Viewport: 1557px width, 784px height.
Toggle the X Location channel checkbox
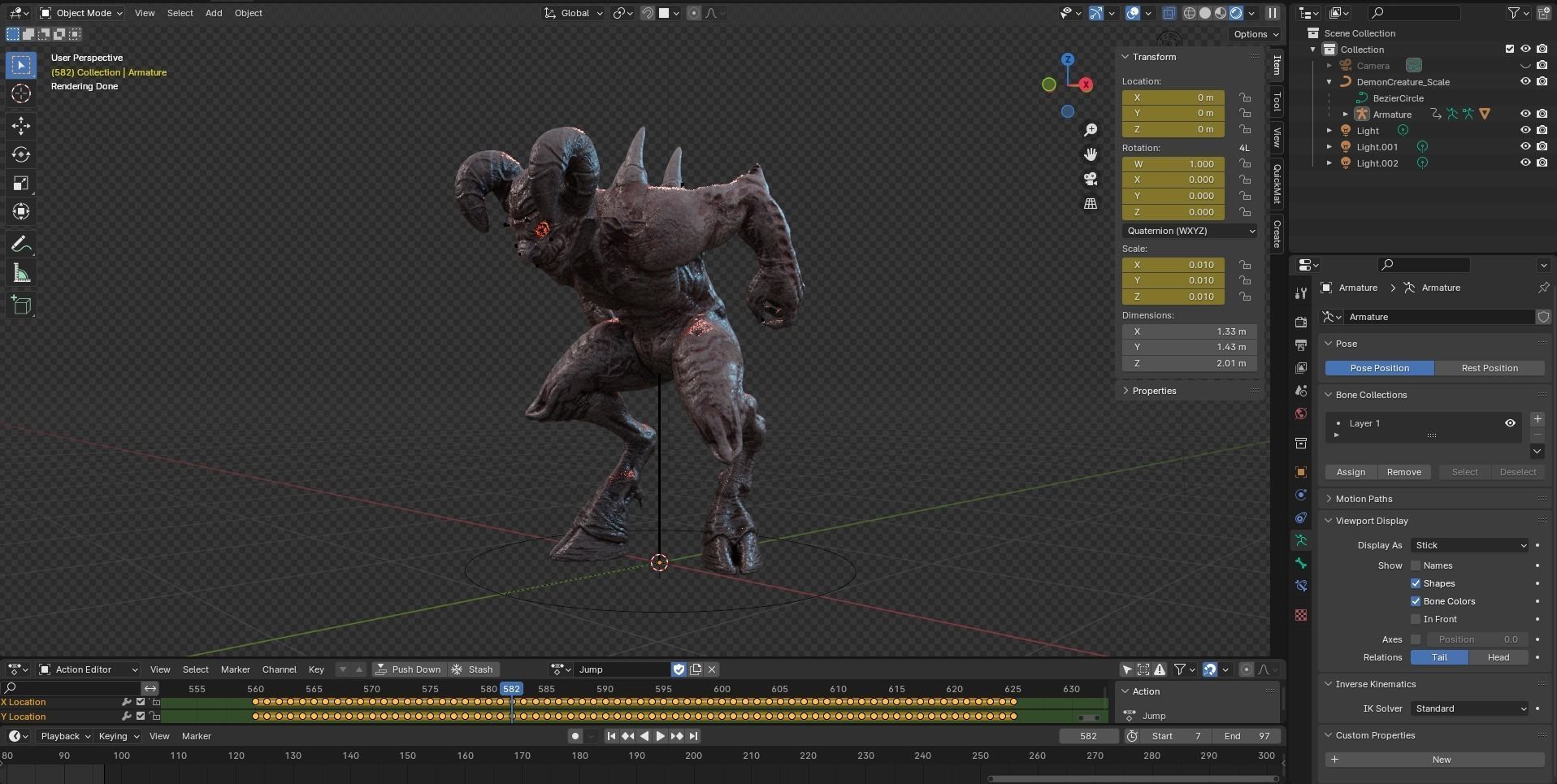[141, 702]
